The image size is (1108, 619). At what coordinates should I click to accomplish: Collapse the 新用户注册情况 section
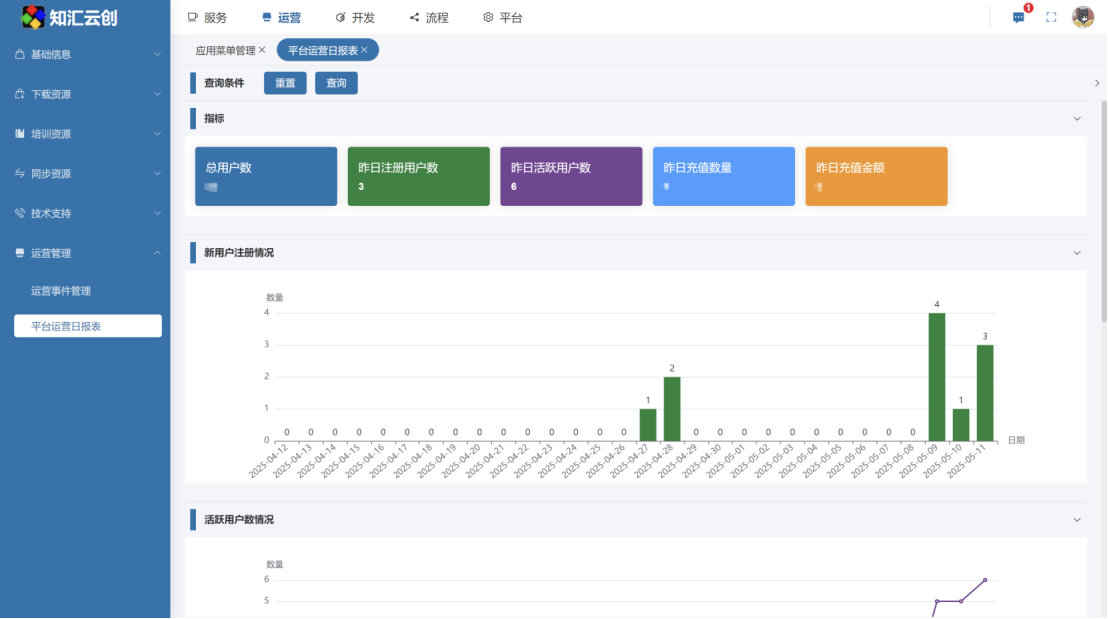[x=1077, y=253]
